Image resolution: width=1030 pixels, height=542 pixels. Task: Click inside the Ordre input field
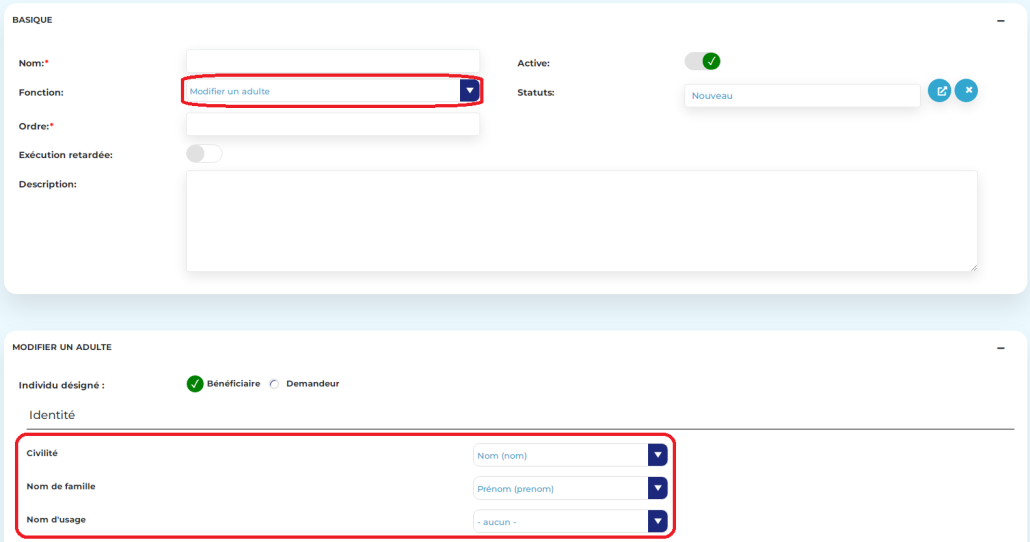point(332,125)
